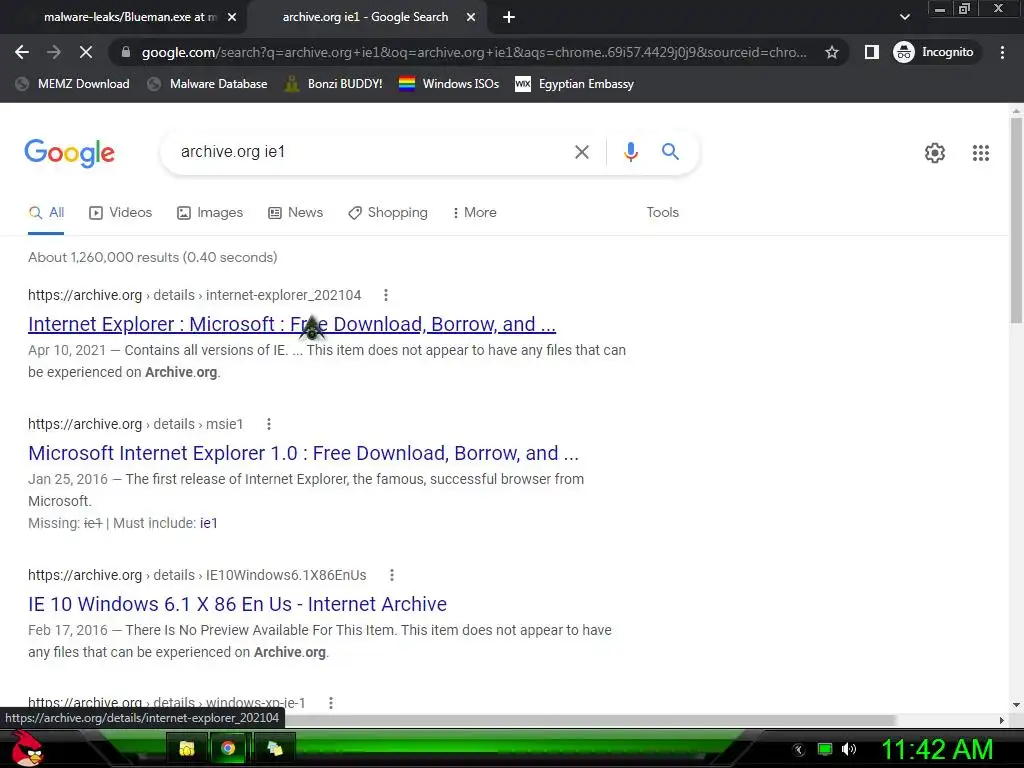
Task: Click the 'Must include: ie1' link
Action: (208, 523)
